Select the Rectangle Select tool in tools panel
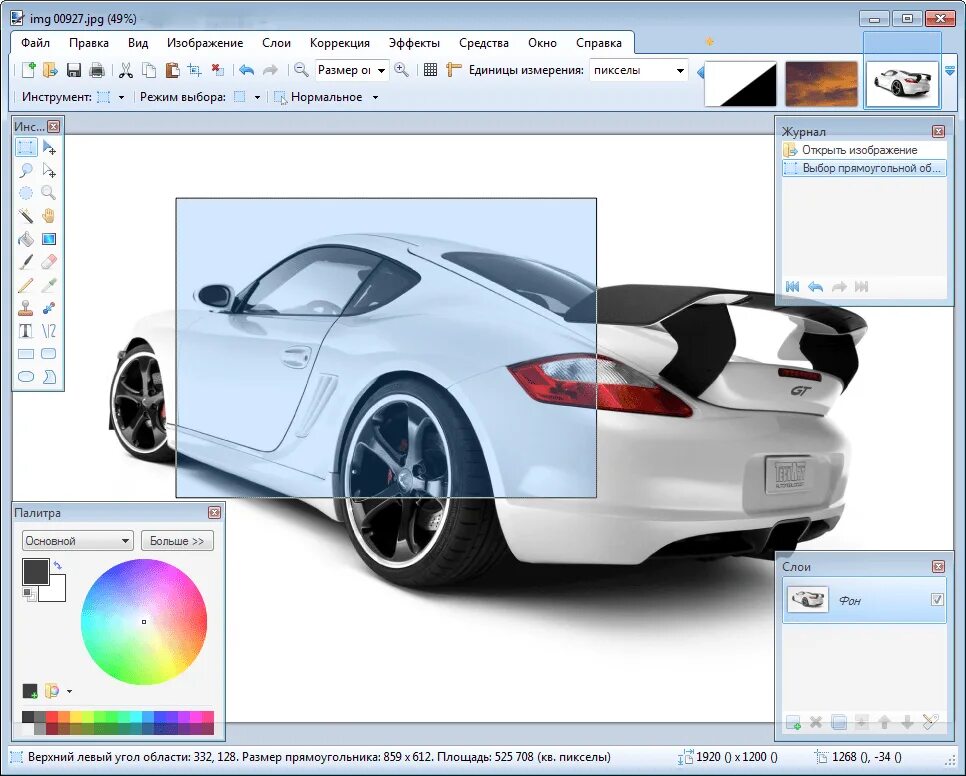Screen dimensions: 966x776 coord(26,147)
